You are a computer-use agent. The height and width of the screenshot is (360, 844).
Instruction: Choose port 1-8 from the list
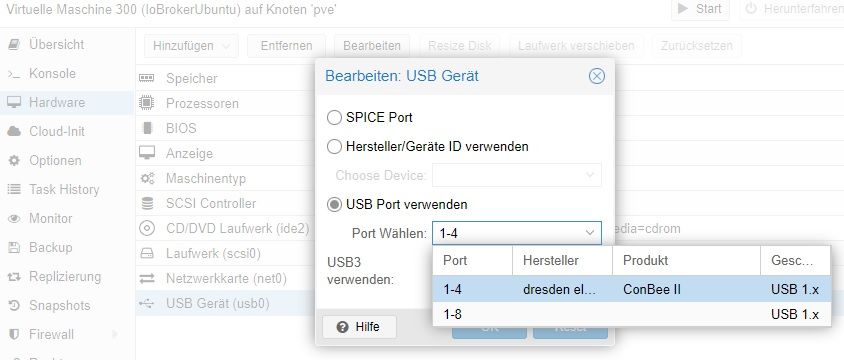click(632, 314)
